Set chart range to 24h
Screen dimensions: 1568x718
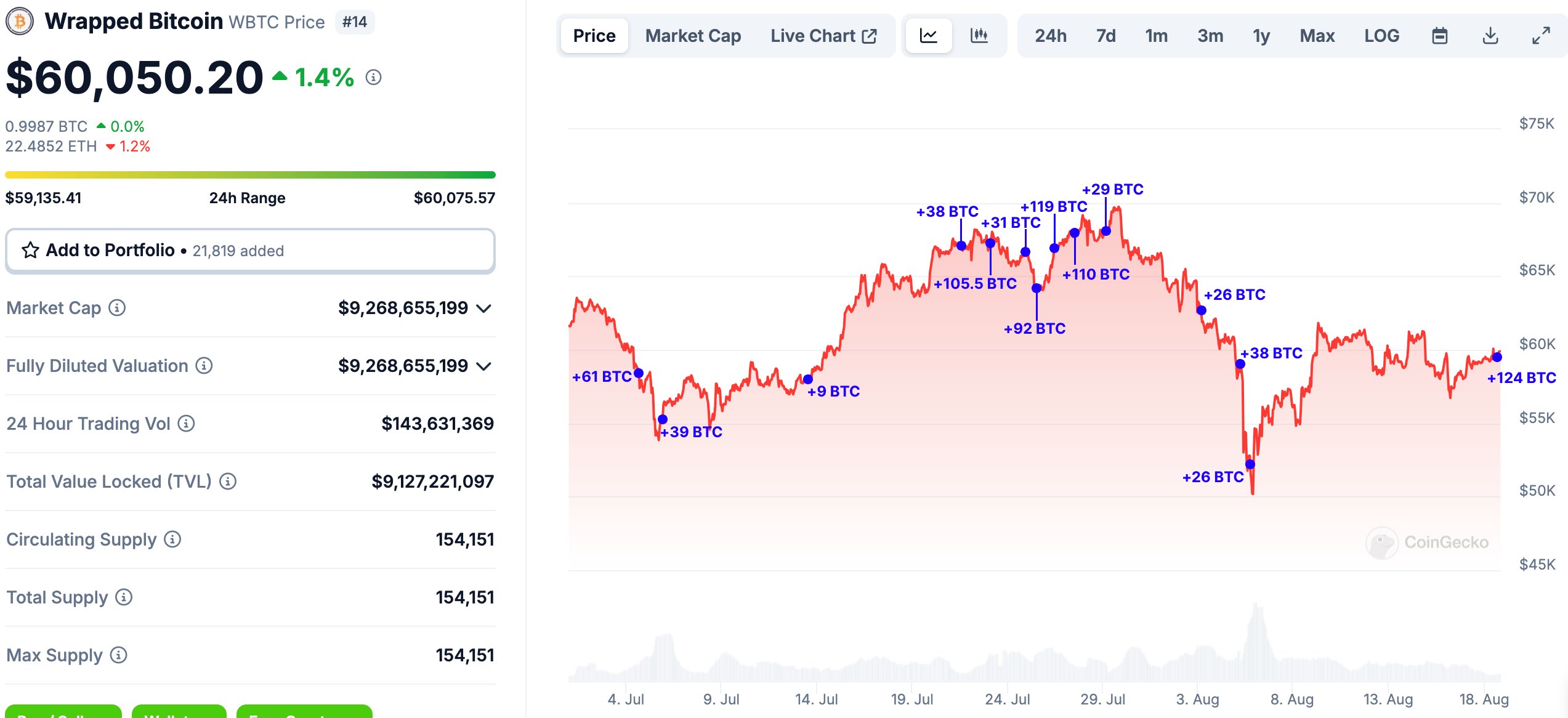1051,36
